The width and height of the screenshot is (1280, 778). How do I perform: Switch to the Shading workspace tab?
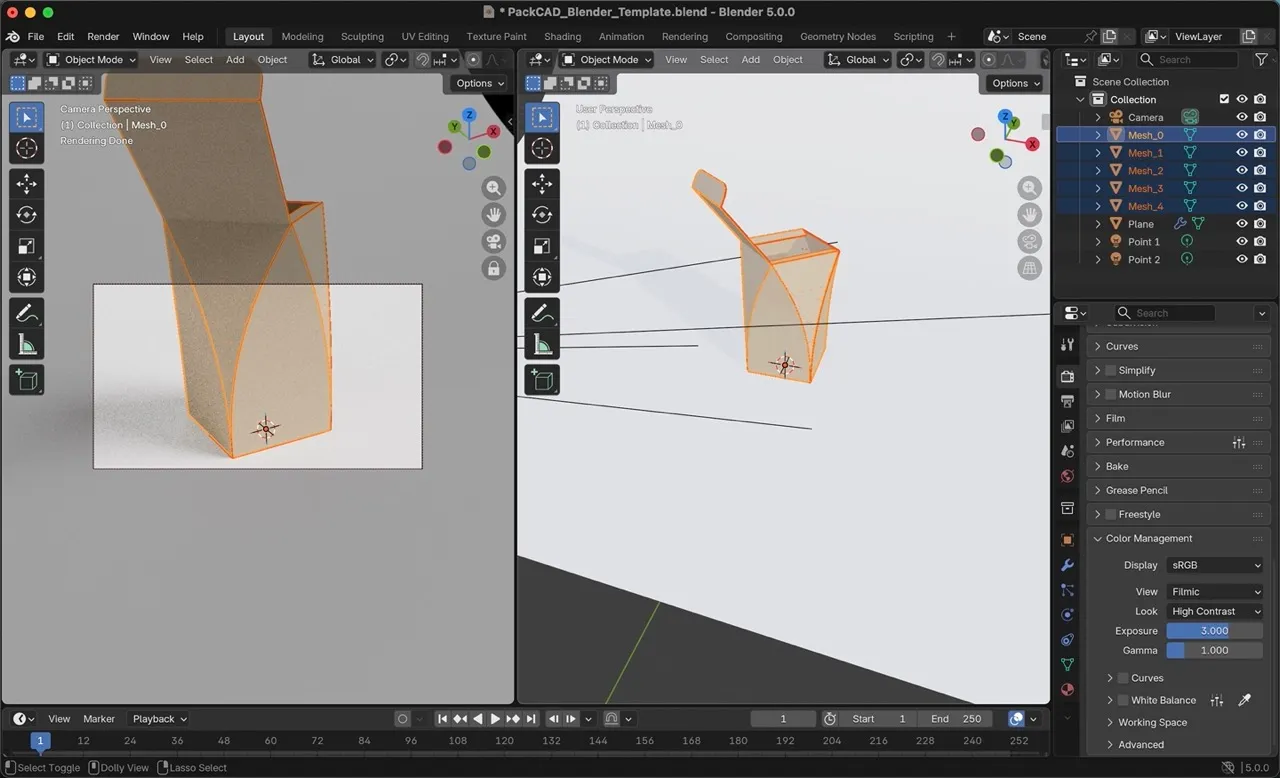pos(562,37)
